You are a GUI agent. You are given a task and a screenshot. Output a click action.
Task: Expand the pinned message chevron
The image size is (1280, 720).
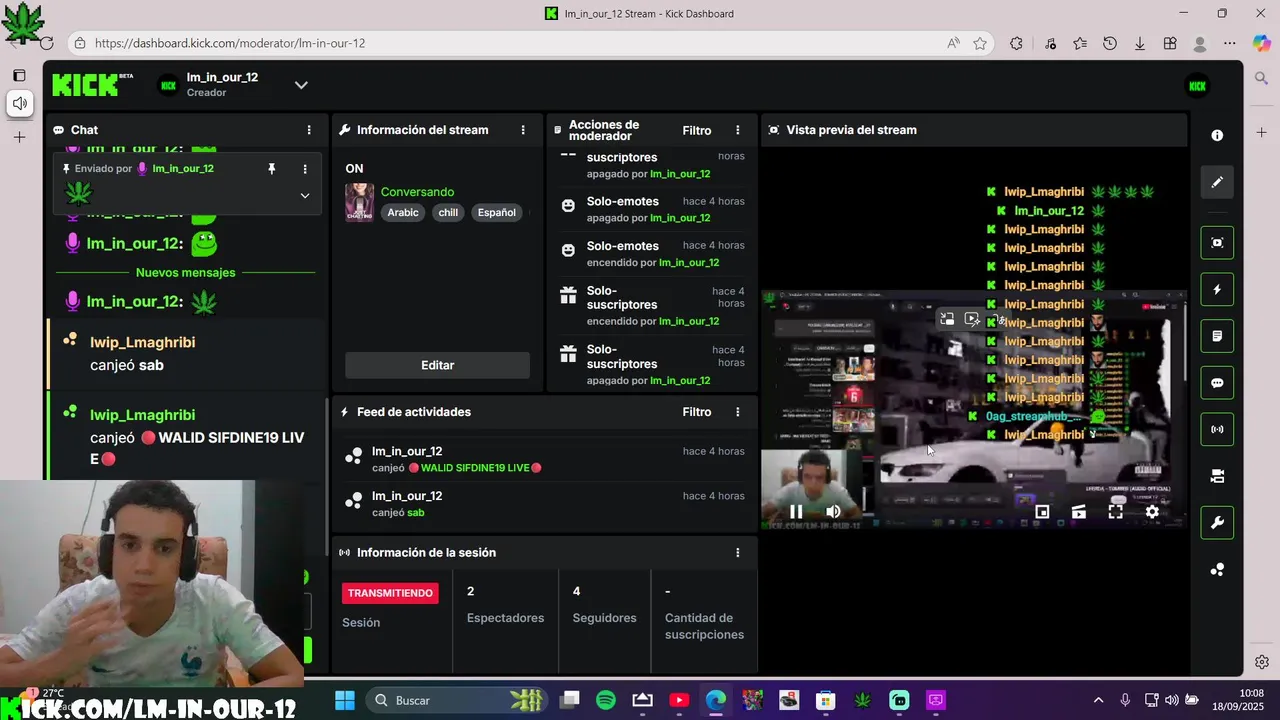305,196
